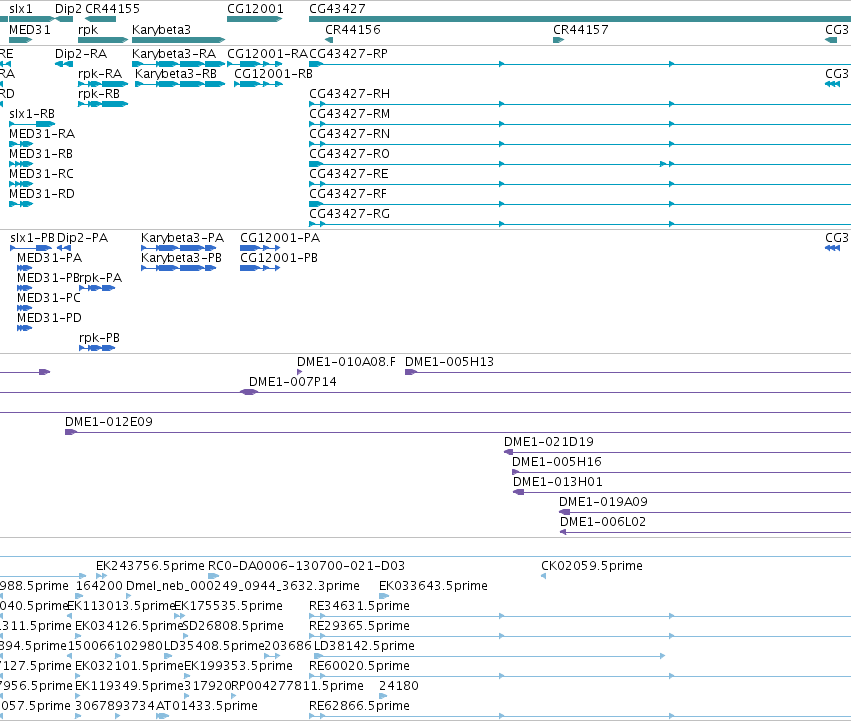The height and width of the screenshot is (721, 851).
Task: Select transcript CG43427-RN label
Action: pyautogui.click(x=350, y=134)
